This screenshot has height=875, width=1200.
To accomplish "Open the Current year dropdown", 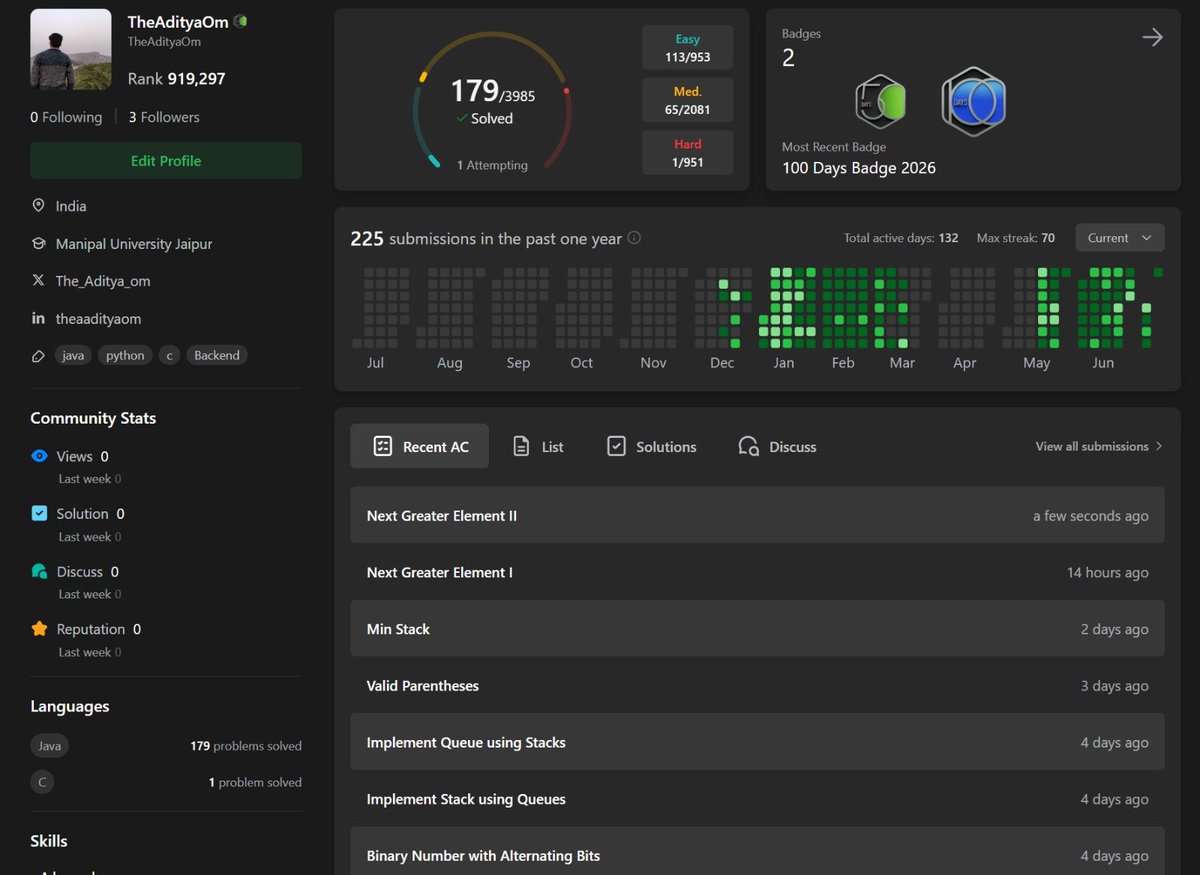I will pyautogui.click(x=1120, y=238).
